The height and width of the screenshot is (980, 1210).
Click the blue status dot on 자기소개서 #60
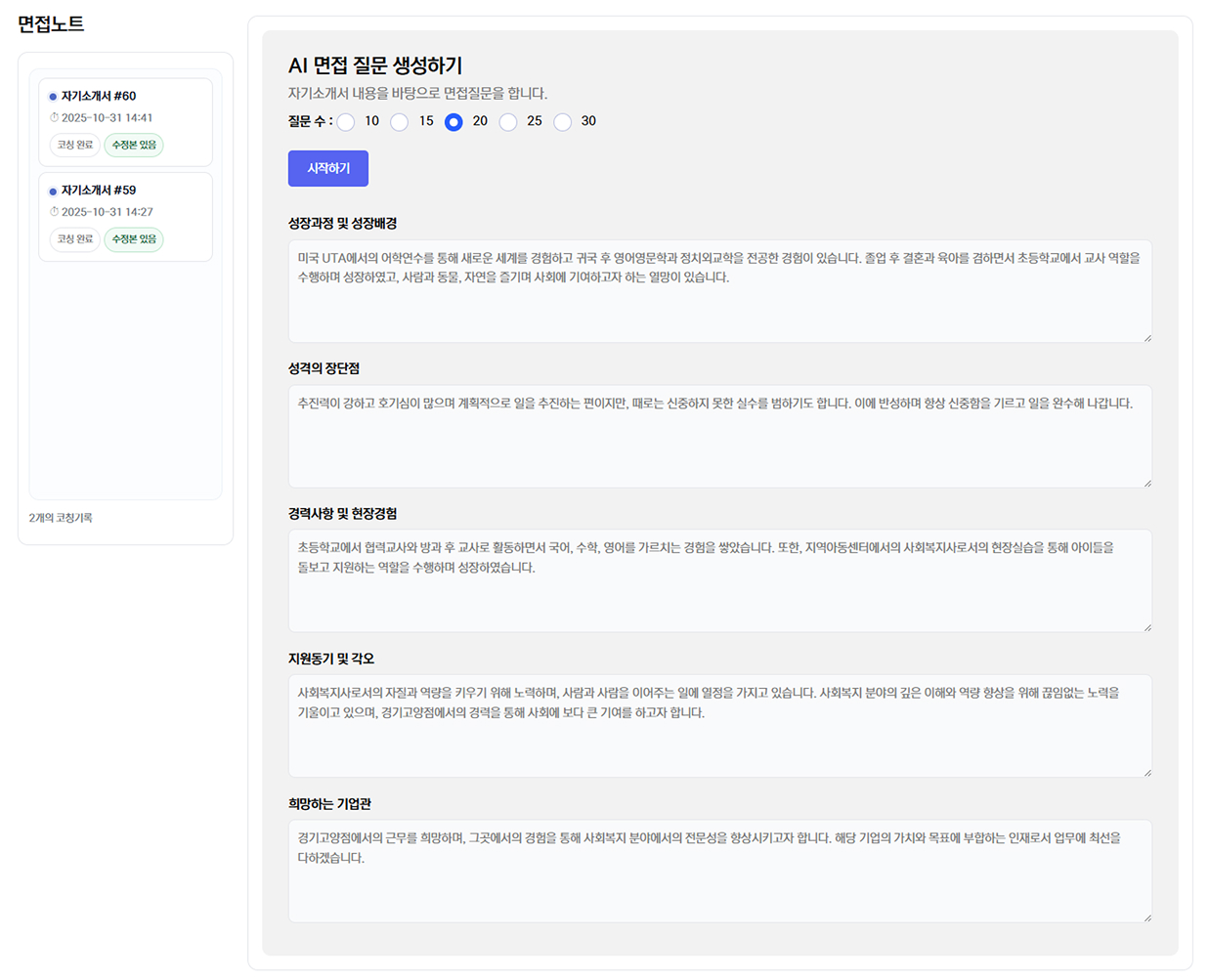click(x=53, y=96)
